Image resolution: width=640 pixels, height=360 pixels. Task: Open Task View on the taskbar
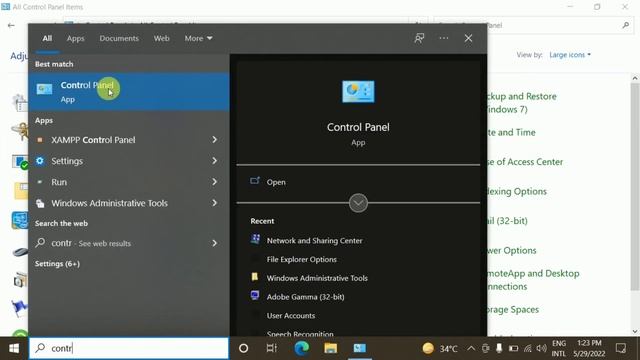tap(271, 348)
